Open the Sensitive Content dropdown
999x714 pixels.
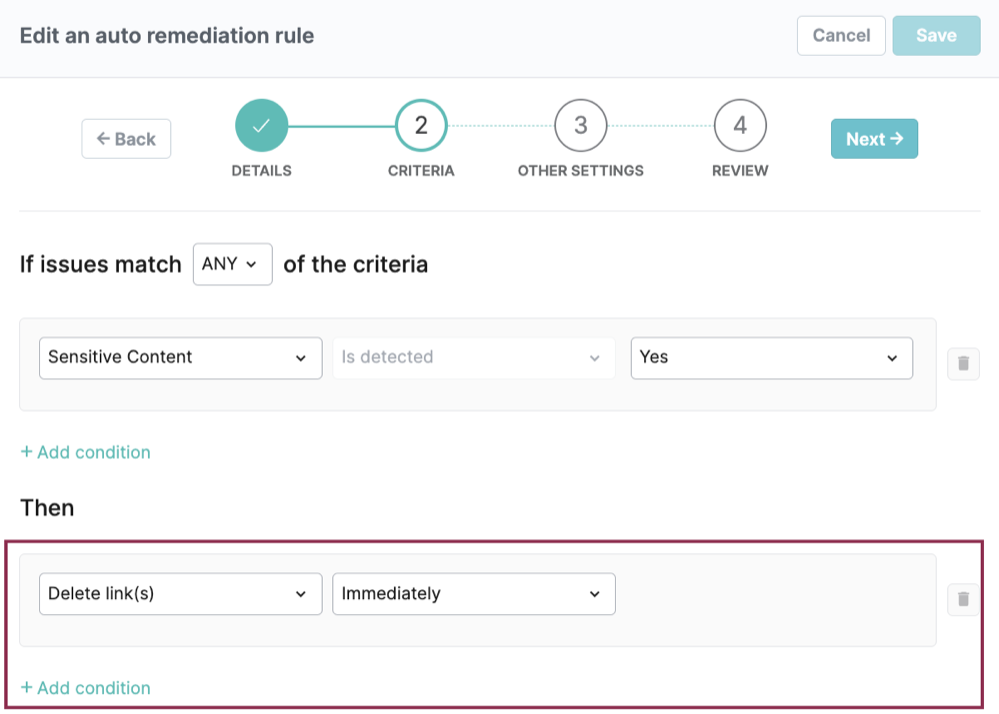[x=180, y=358]
